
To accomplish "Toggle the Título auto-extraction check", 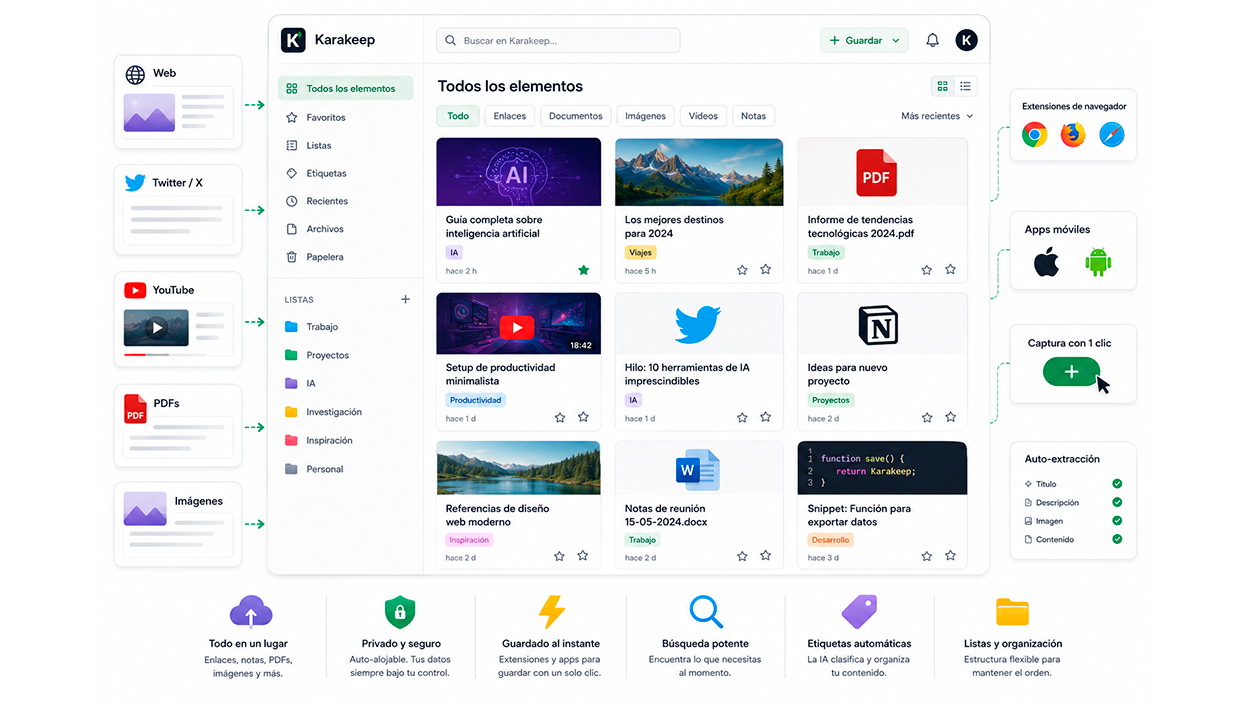I will [1117, 484].
